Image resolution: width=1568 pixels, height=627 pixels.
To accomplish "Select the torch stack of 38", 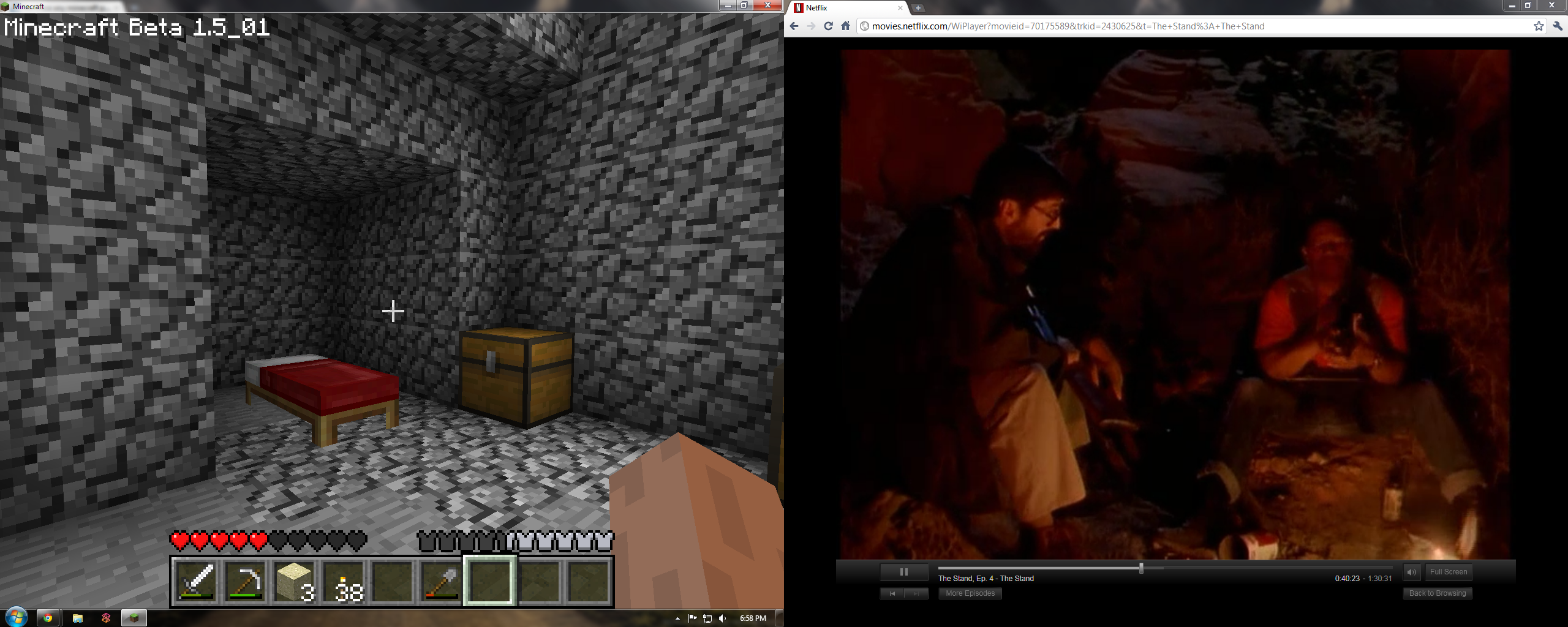I will 343,581.
